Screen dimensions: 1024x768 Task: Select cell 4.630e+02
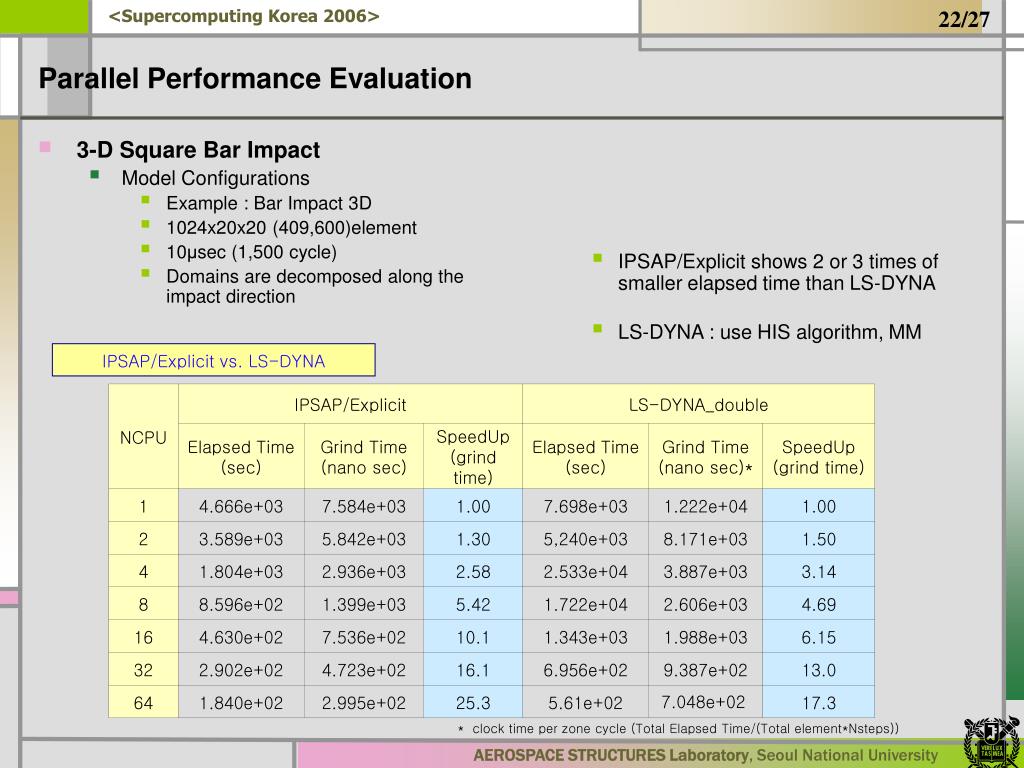pos(241,637)
